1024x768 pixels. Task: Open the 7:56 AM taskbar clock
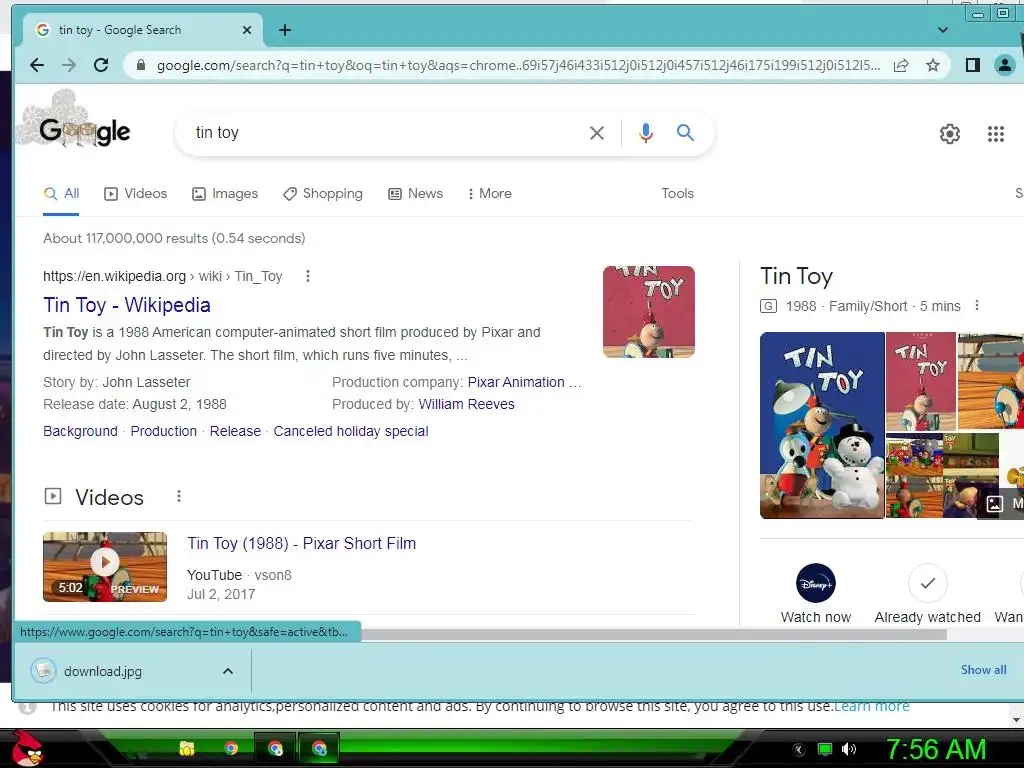935,749
